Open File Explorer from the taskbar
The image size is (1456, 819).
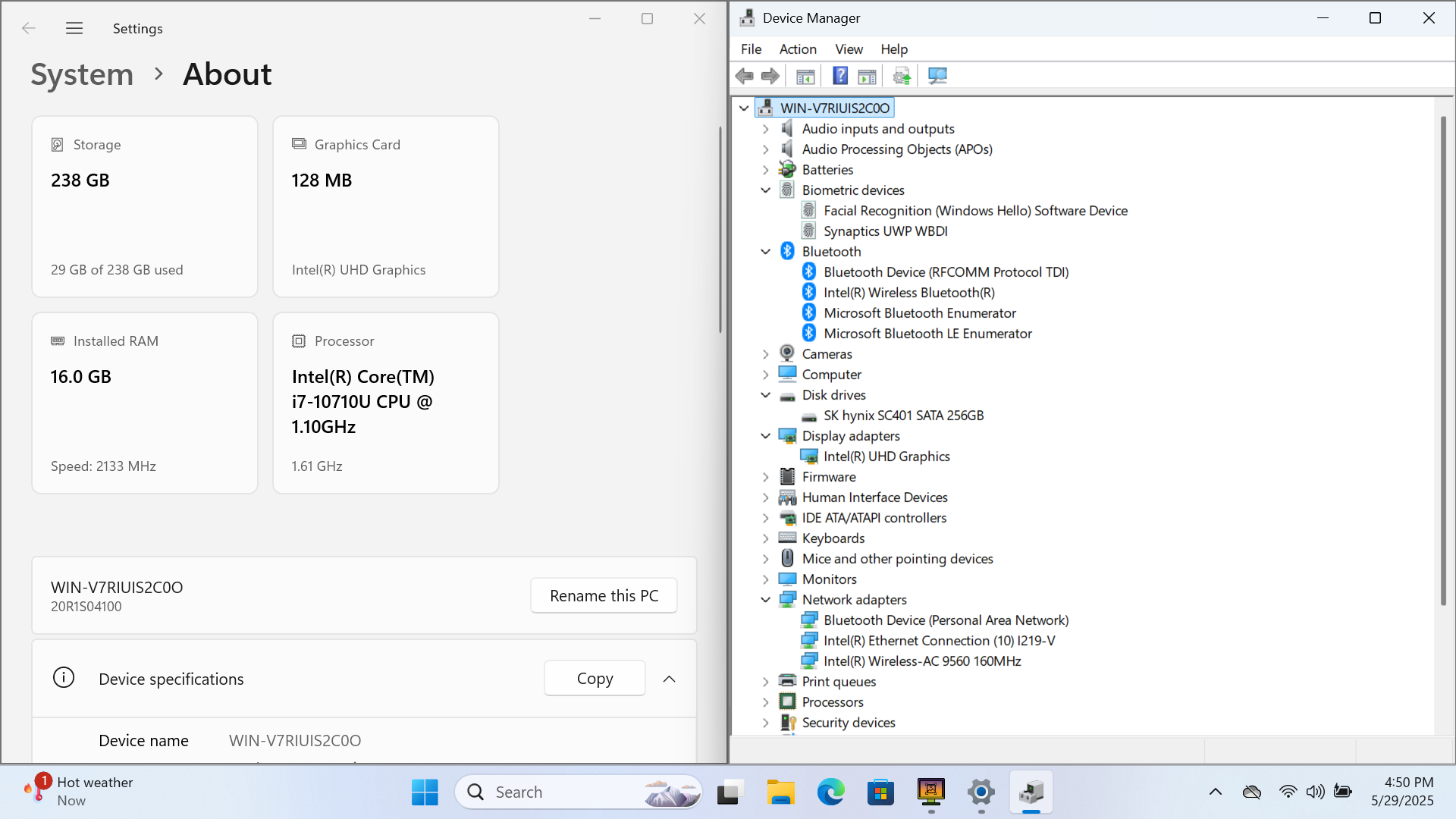[x=780, y=792]
